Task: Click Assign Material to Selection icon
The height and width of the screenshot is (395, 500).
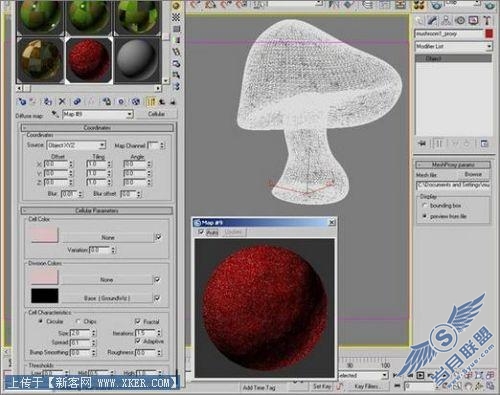Action: coord(48,101)
